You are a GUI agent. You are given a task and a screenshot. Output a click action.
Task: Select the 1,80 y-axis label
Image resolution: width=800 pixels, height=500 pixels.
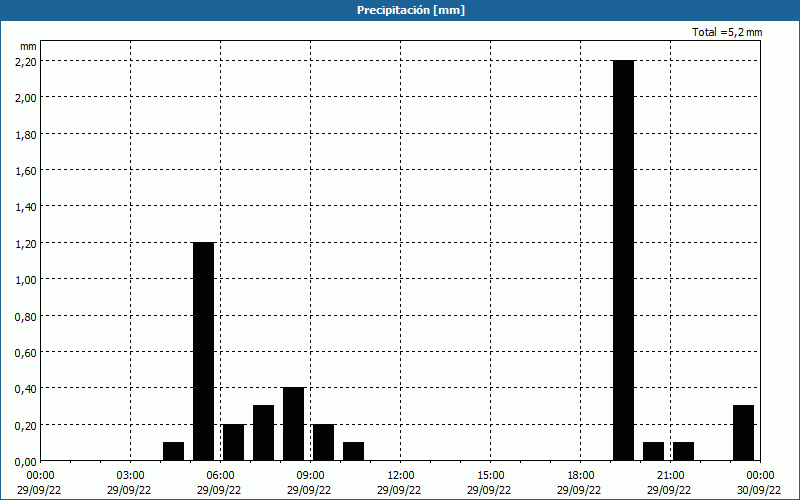pos(26,134)
